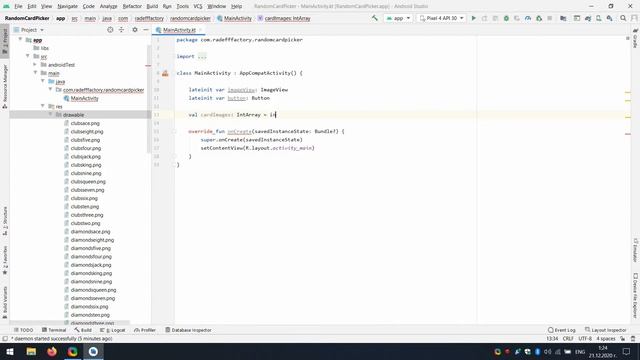Open the AVD Manager icon in toolbar
640x360 pixels.
coord(598,18)
